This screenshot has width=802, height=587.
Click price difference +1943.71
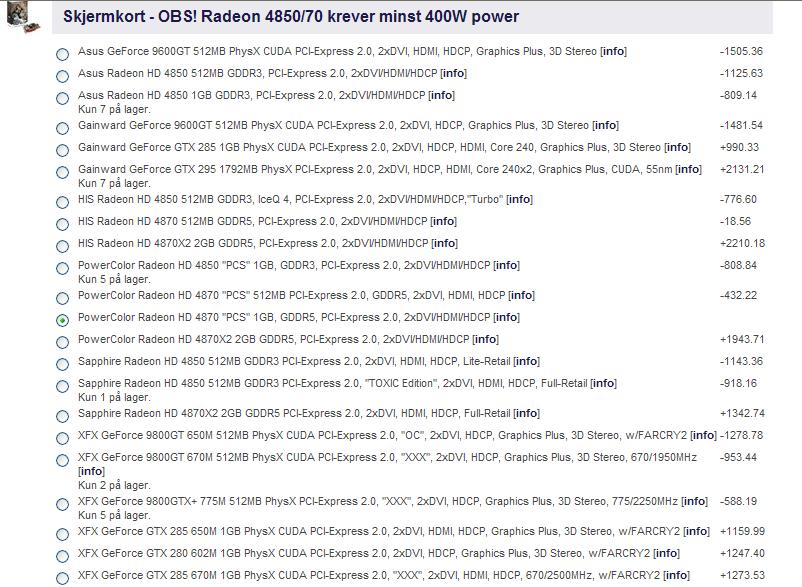pos(742,339)
